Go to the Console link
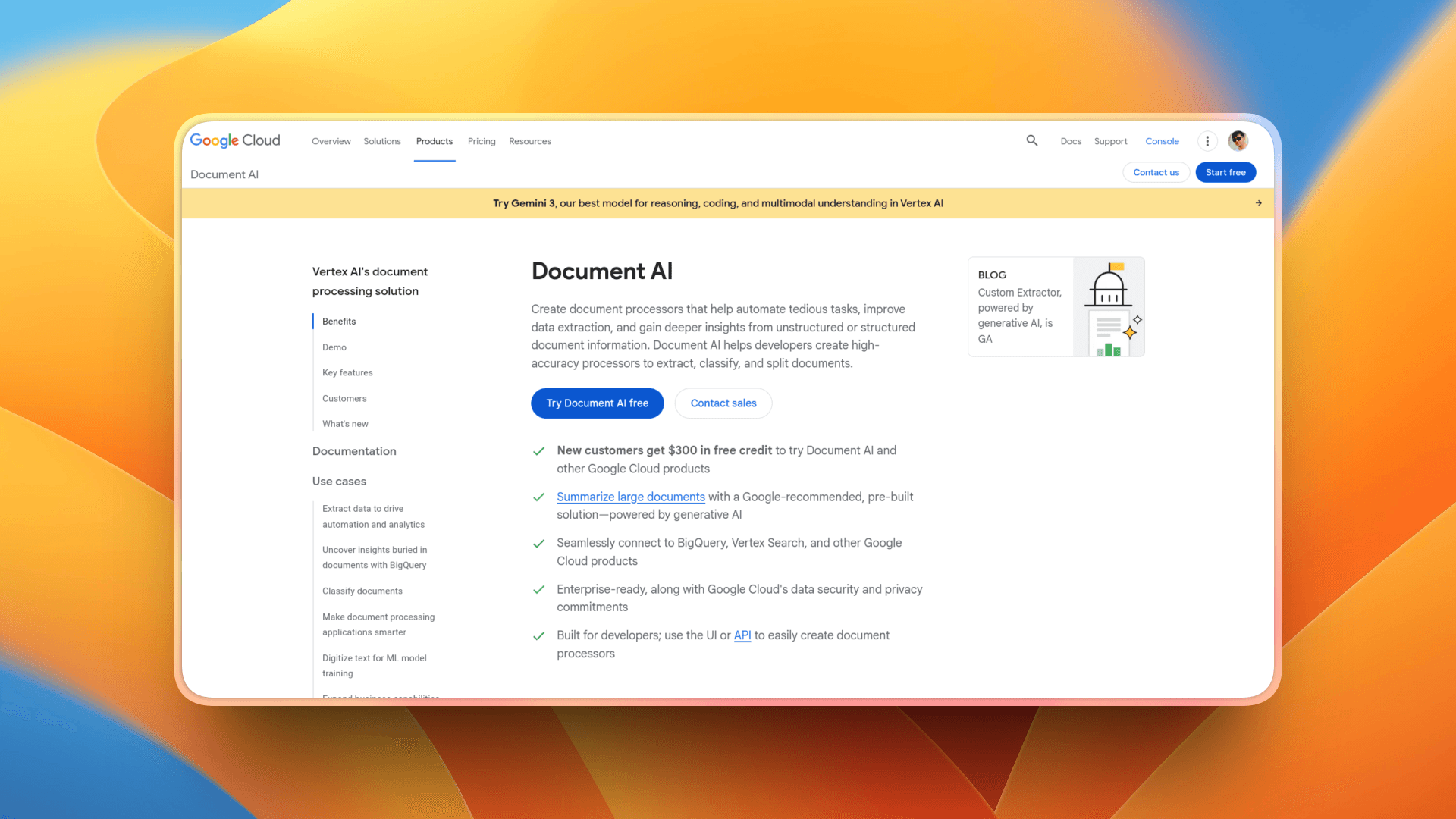This screenshot has width=1456, height=819. [1162, 141]
